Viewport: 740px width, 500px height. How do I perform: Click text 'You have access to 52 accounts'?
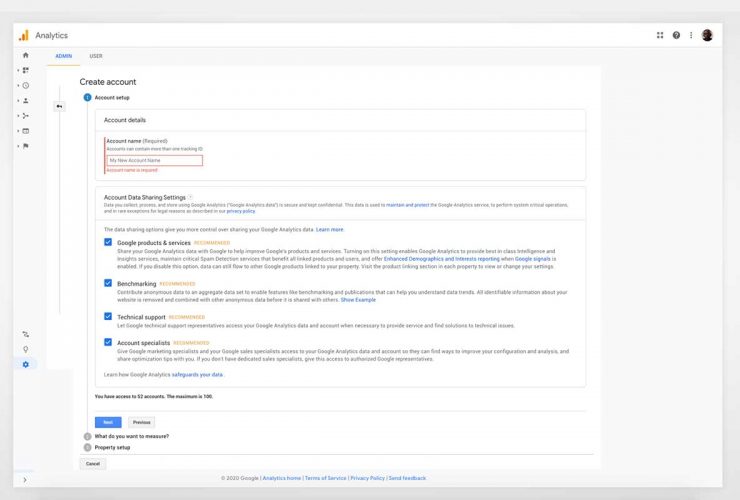coord(130,396)
